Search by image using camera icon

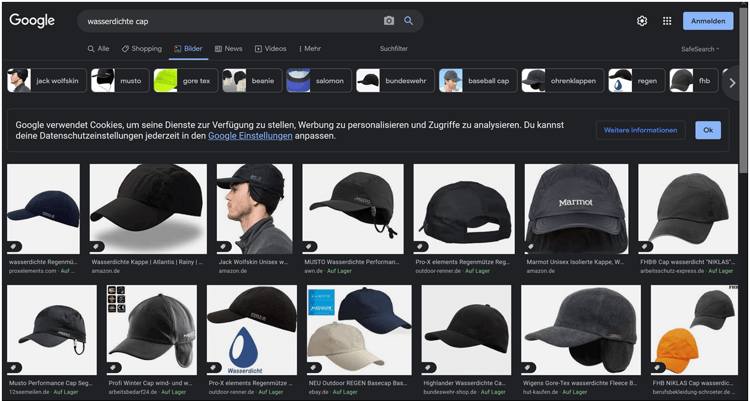point(389,21)
